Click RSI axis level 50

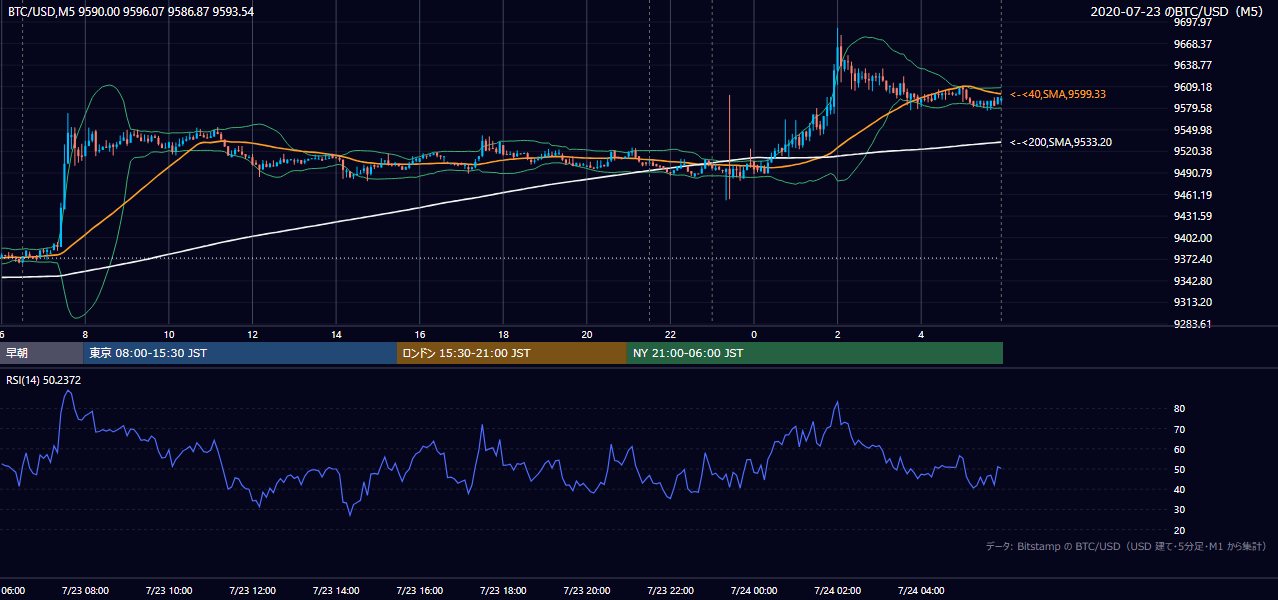(1179, 469)
